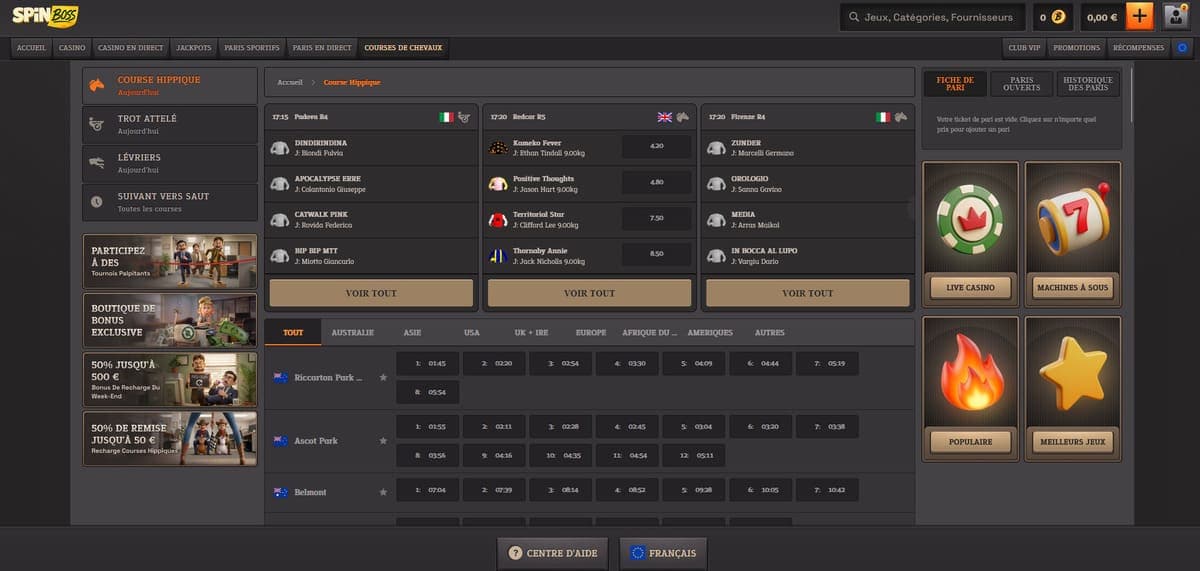Open the 50% Jusqu'à 500 € banner

tap(169, 379)
